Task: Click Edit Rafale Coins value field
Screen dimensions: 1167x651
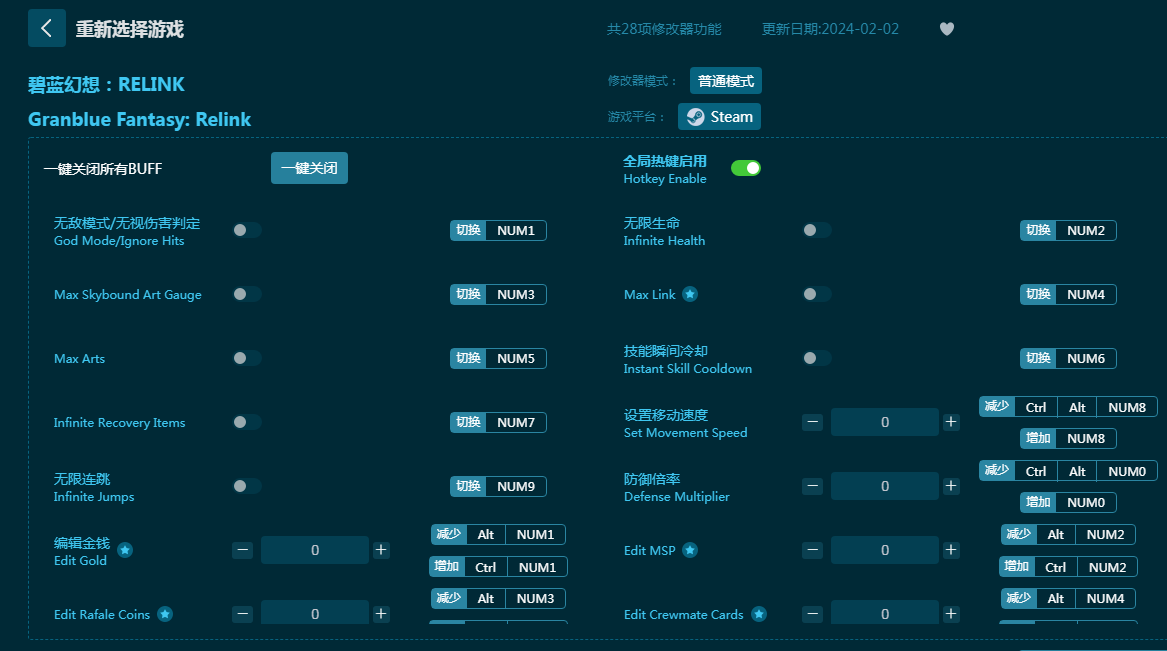Action: click(x=315, y=614)
